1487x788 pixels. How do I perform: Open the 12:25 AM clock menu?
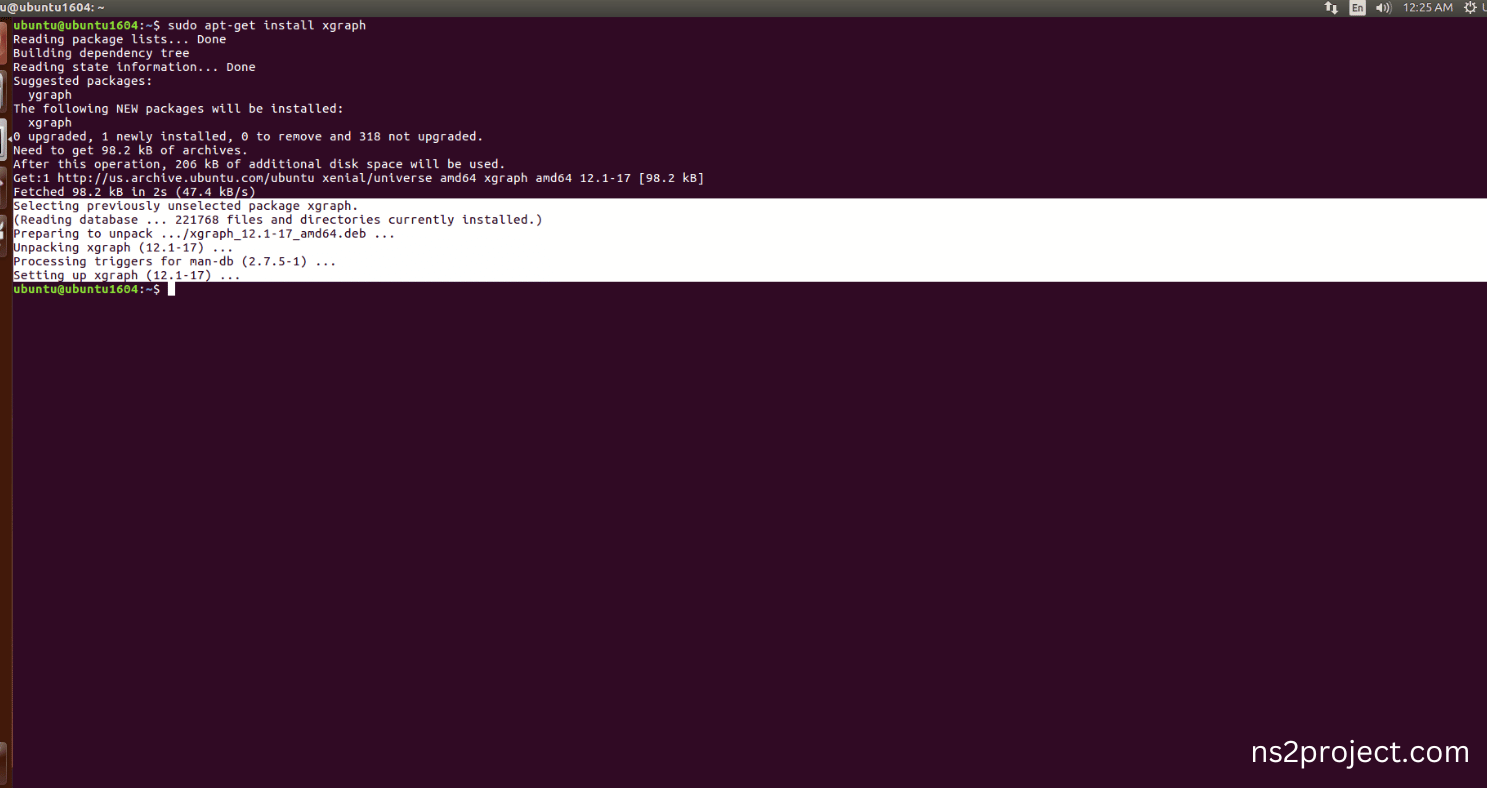pyautogui.click(x=1428, y=7)
